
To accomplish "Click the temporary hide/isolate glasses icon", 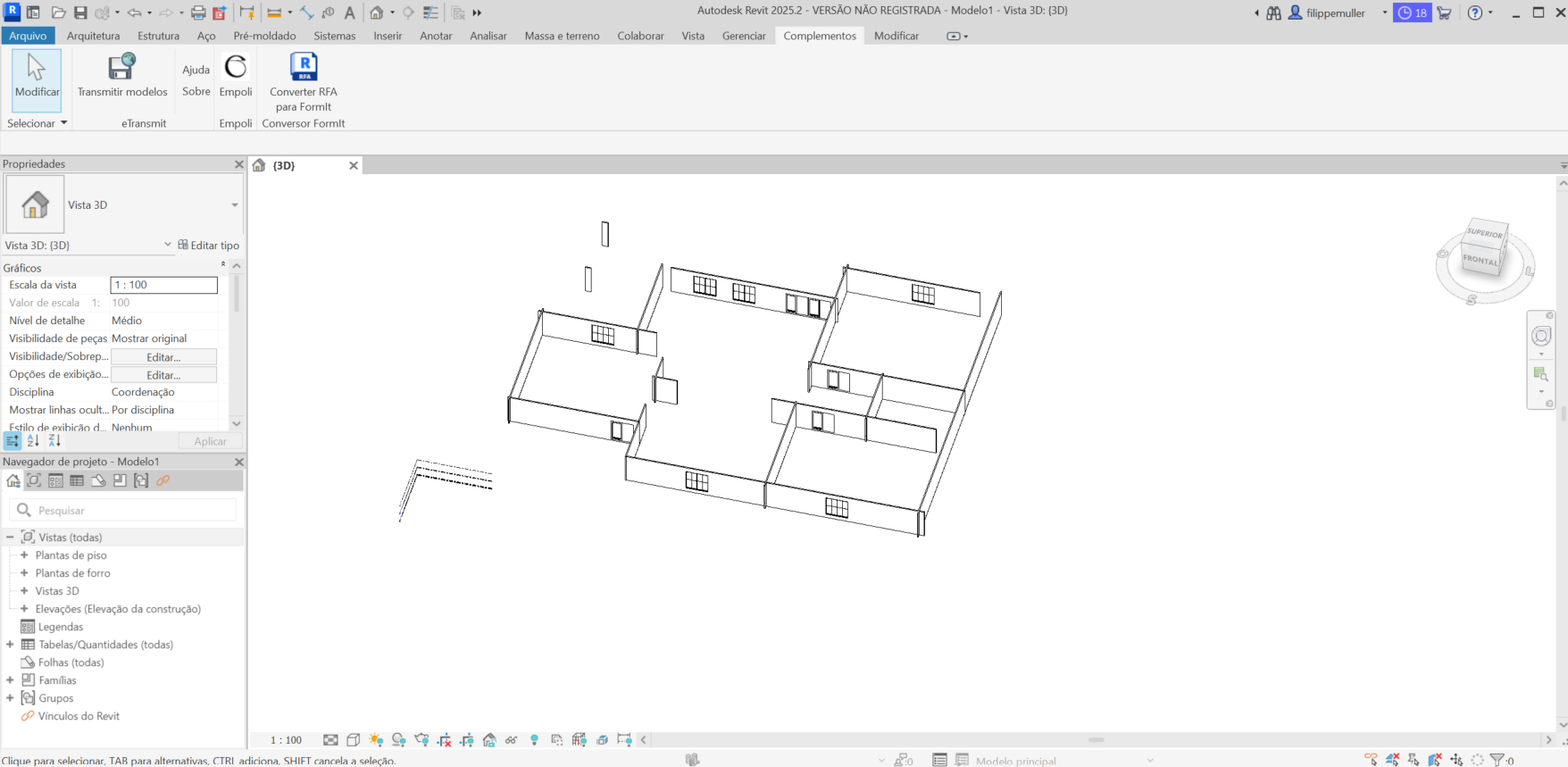I will [511, 740].
